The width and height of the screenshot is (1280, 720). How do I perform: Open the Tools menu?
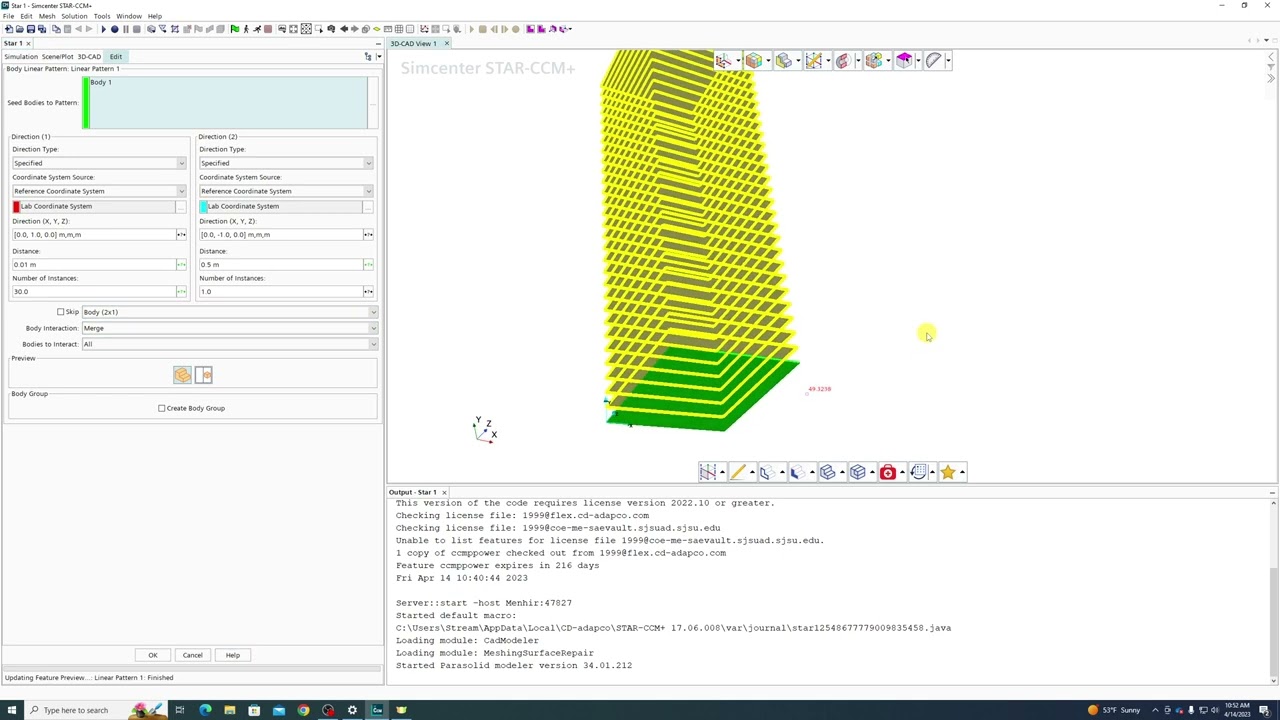(102, 16)
